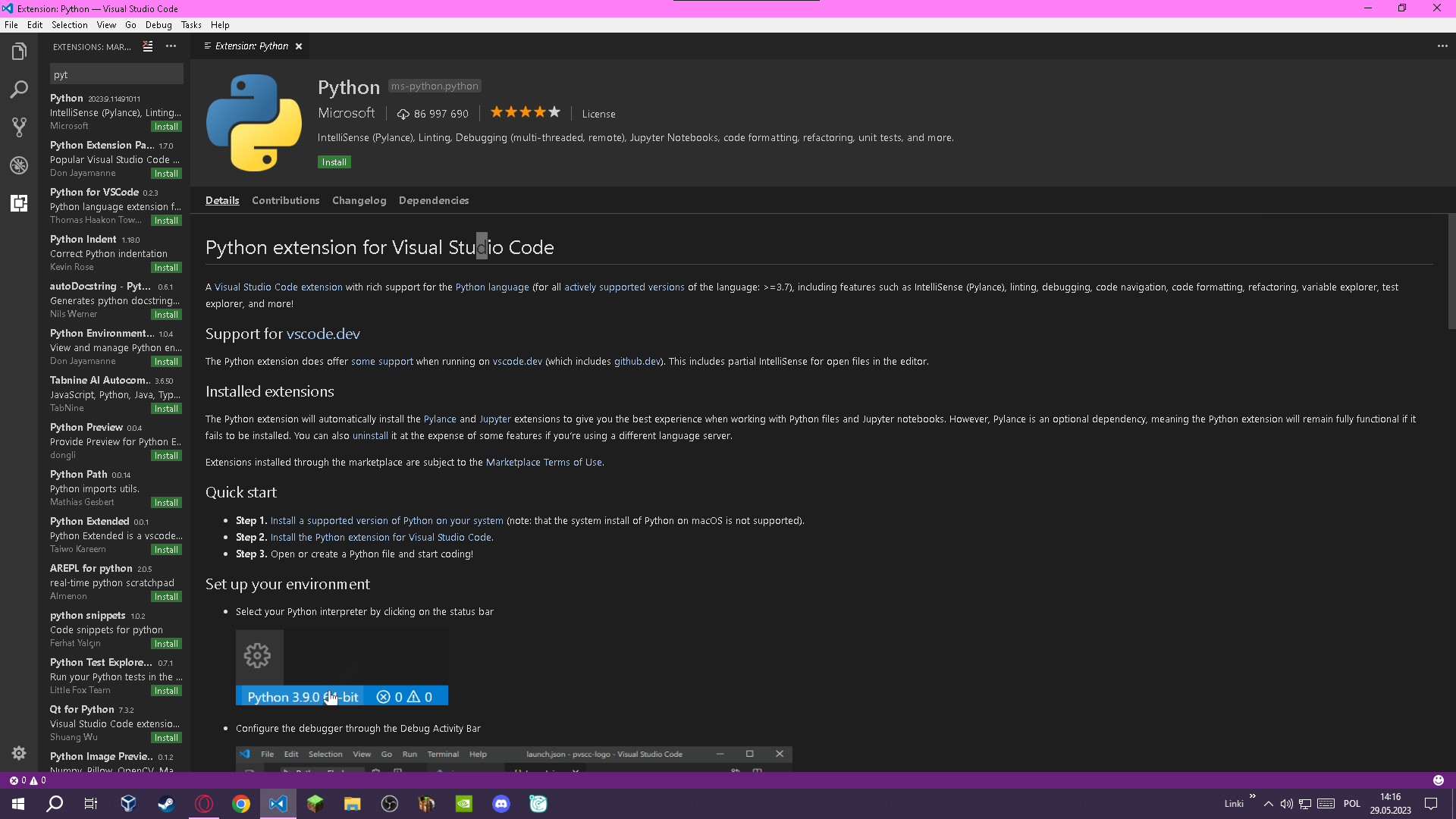Screen dimensions: 1456x819
Task: Open Discord from the taskbar
Action: coord(501,804)
